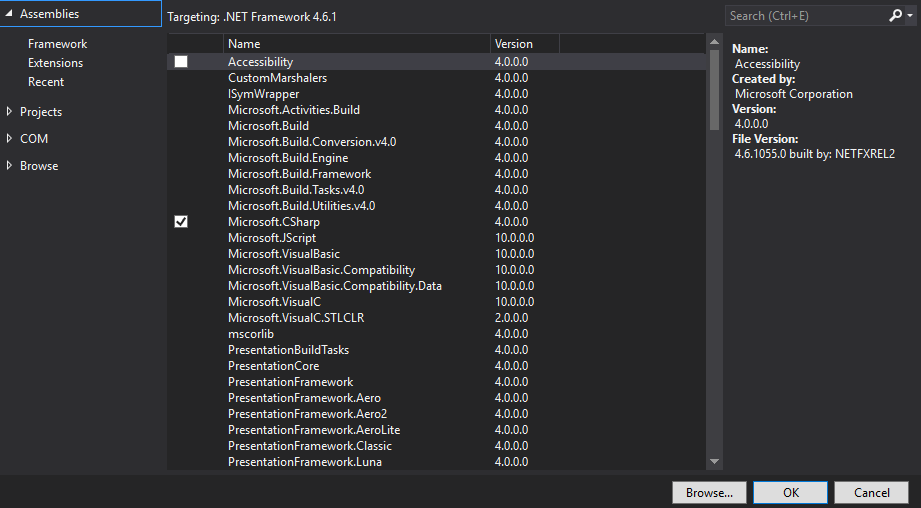Sort the list by Version column header

523,44
